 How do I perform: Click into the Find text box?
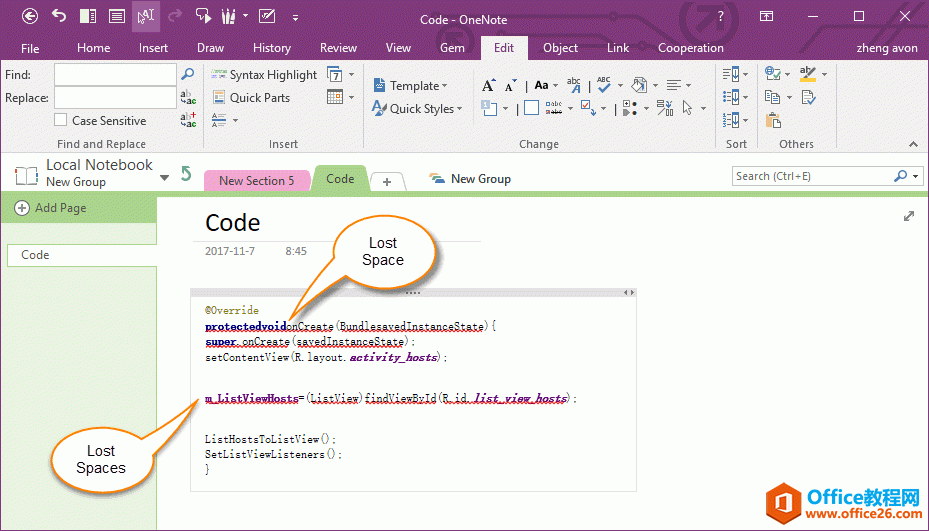click(x=115, y=75)
